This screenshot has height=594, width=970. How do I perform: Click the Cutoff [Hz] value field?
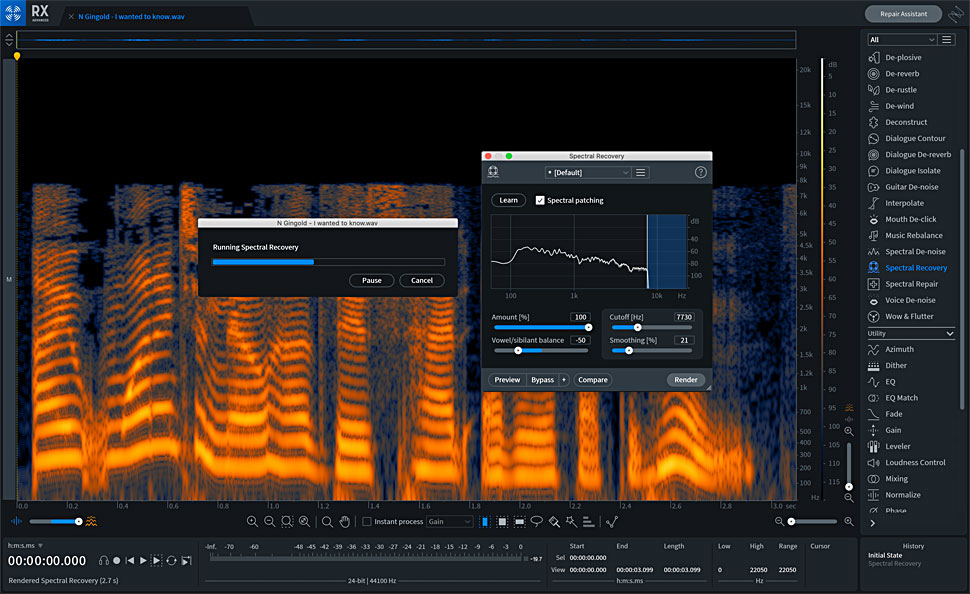pos(684,317)
